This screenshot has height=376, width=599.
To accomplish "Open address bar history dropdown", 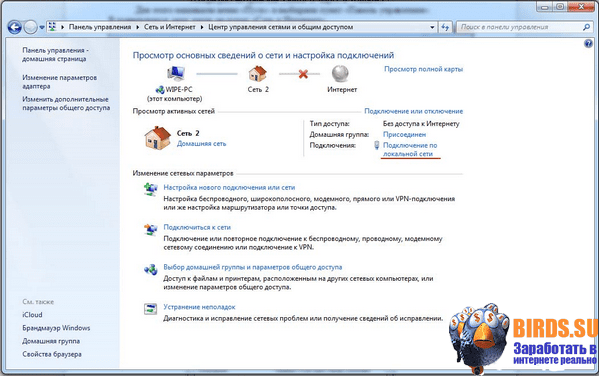I will (x=432, y=27).
